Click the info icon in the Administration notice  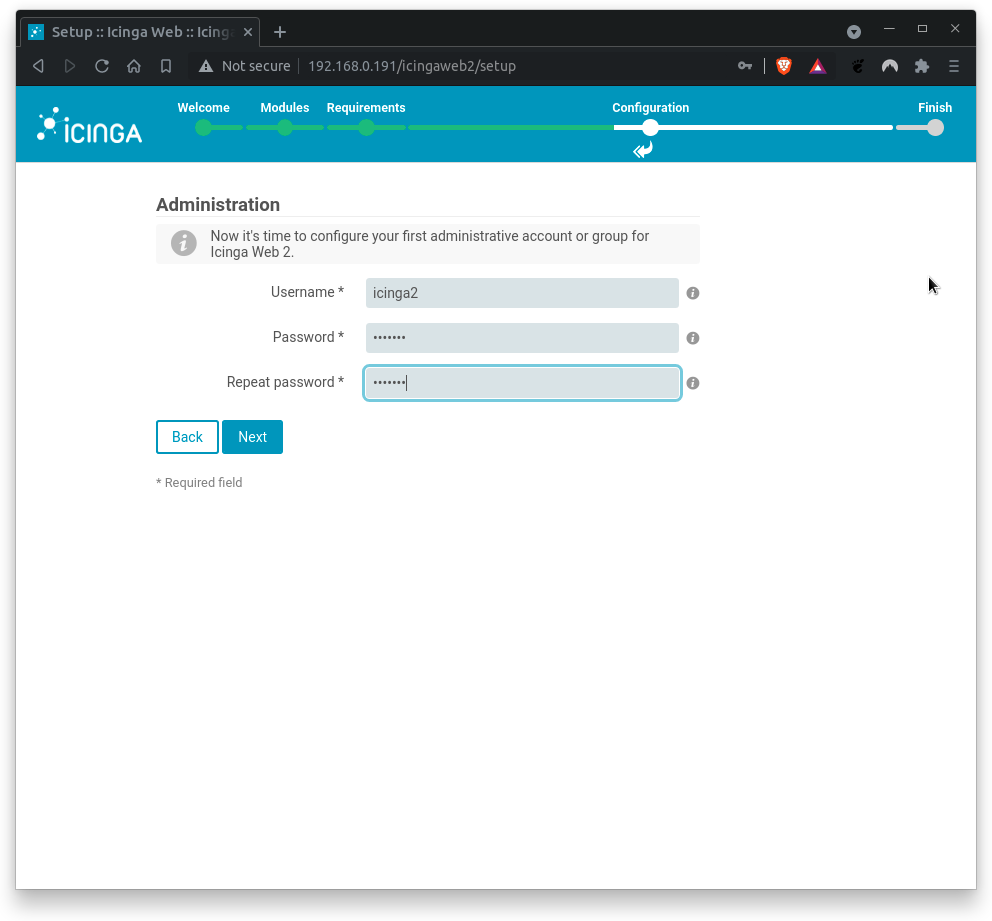183,242
